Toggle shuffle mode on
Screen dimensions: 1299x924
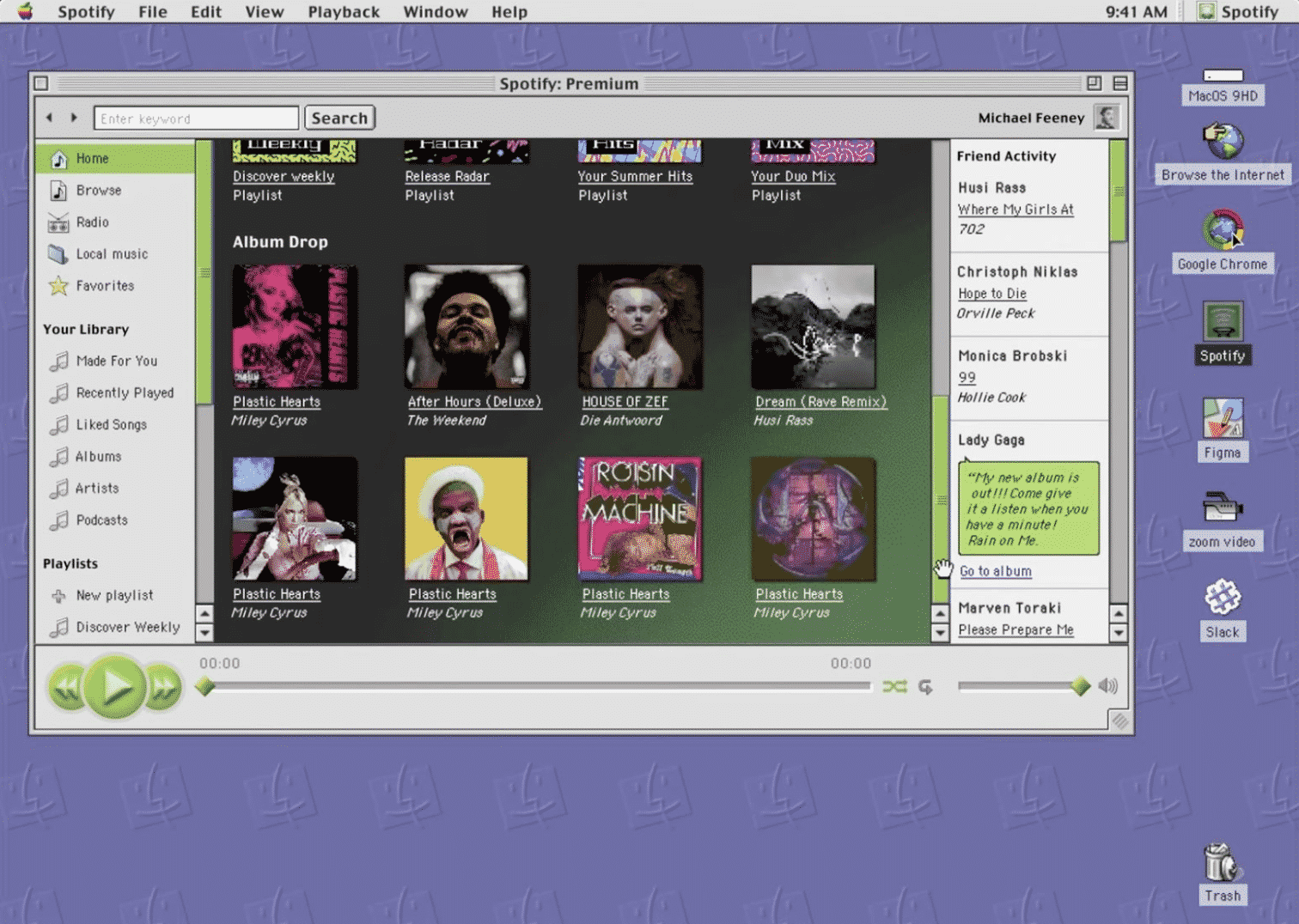coord(894,686)
